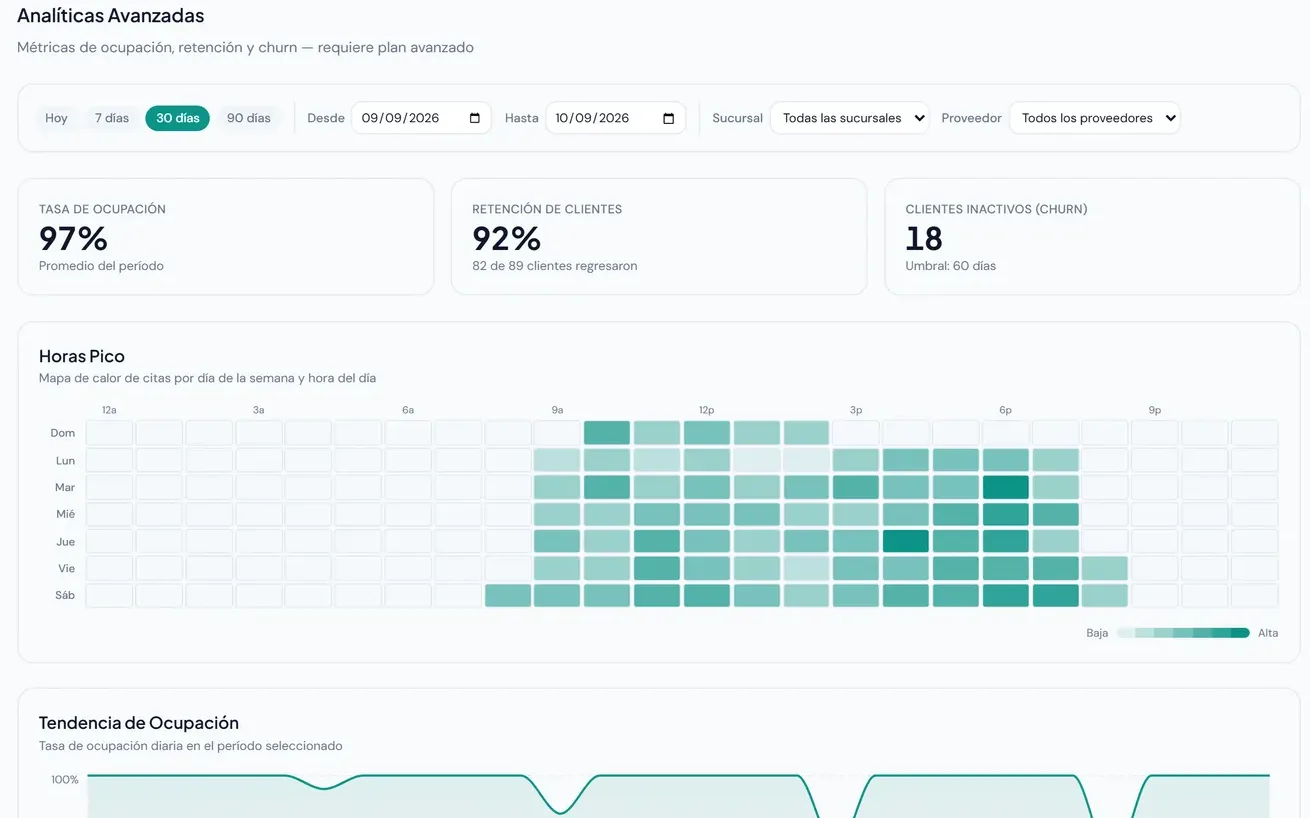The height and width of the screenshot is (818, 1310).
Task: Open the Hasta date calendar picker icon
Action: [x=668, y=118]
